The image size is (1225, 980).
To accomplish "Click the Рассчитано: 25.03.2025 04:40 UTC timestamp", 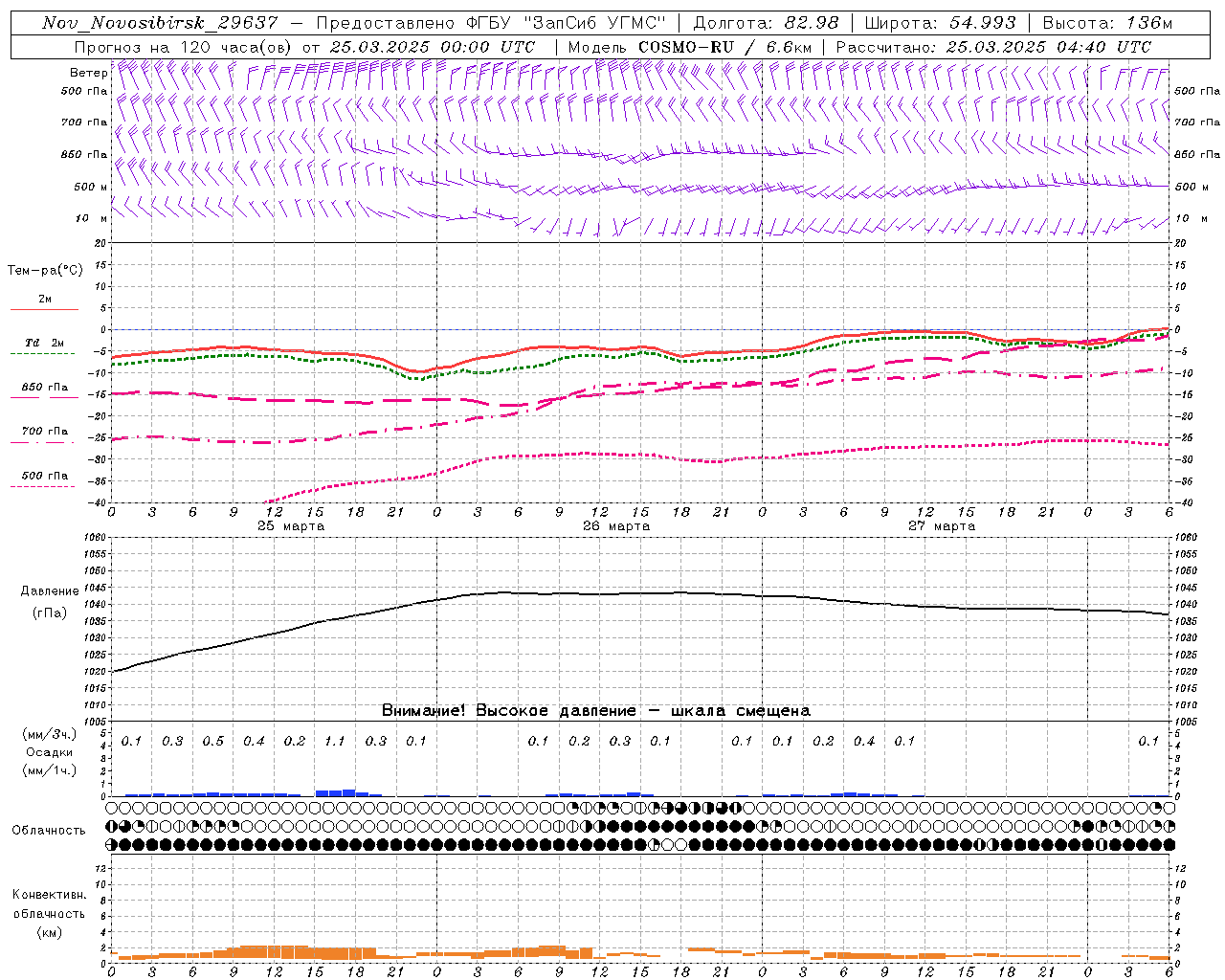I will [x=993, y=47].
